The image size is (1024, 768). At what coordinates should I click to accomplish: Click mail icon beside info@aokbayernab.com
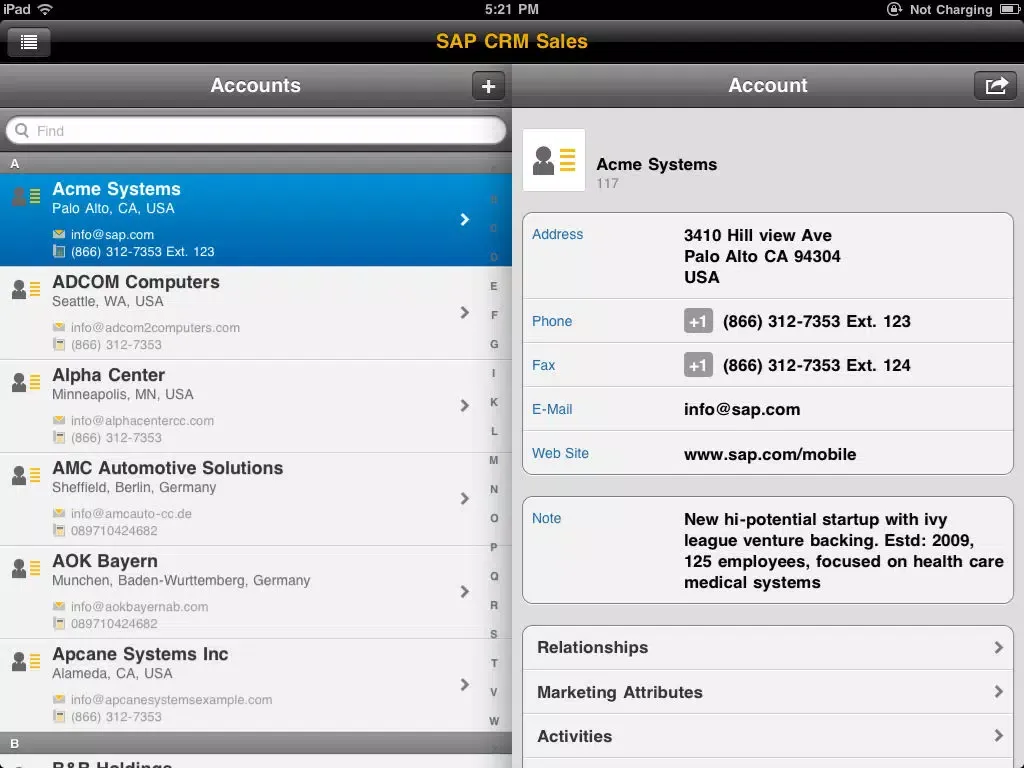coord(59,606)
